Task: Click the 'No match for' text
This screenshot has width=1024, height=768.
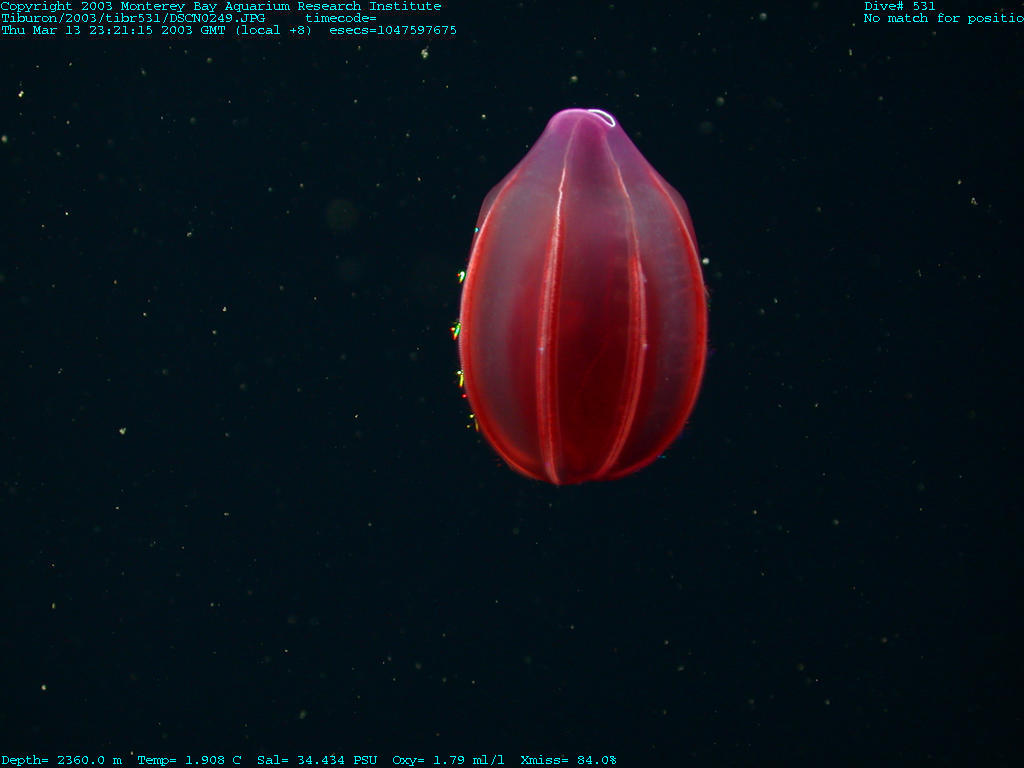Action: coord(897,18)
